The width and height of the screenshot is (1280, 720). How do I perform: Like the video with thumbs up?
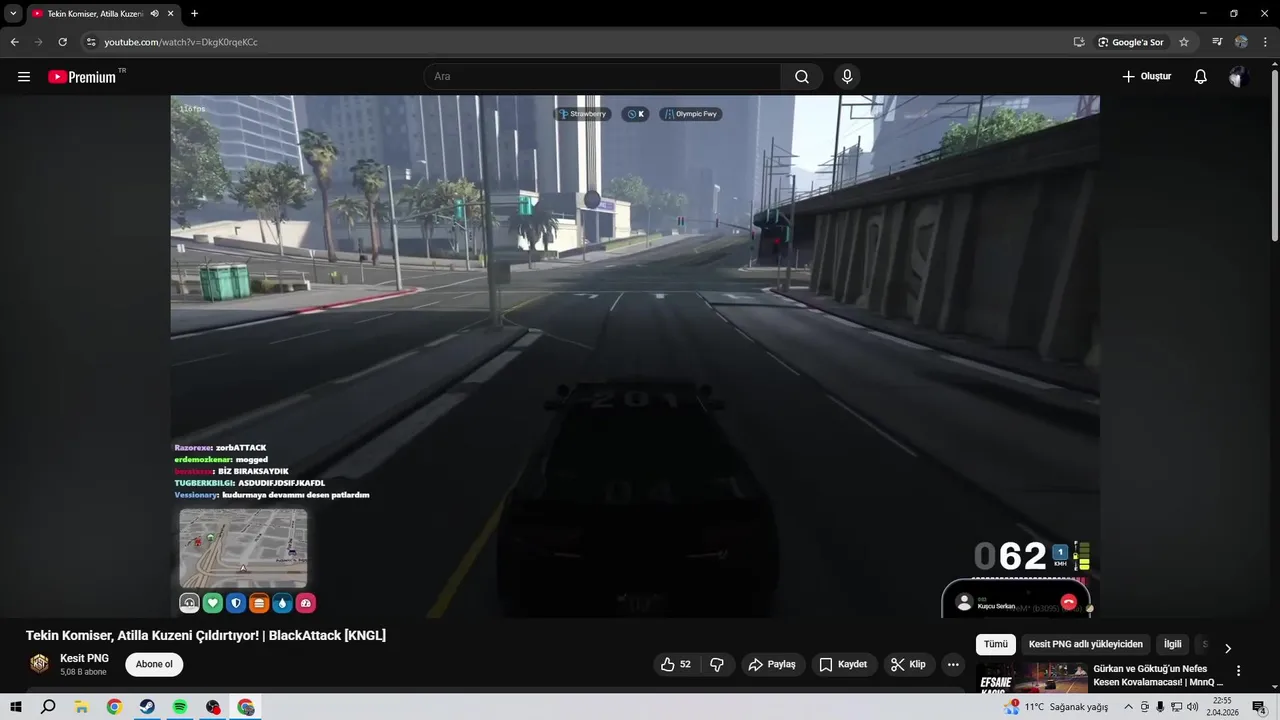677,664
